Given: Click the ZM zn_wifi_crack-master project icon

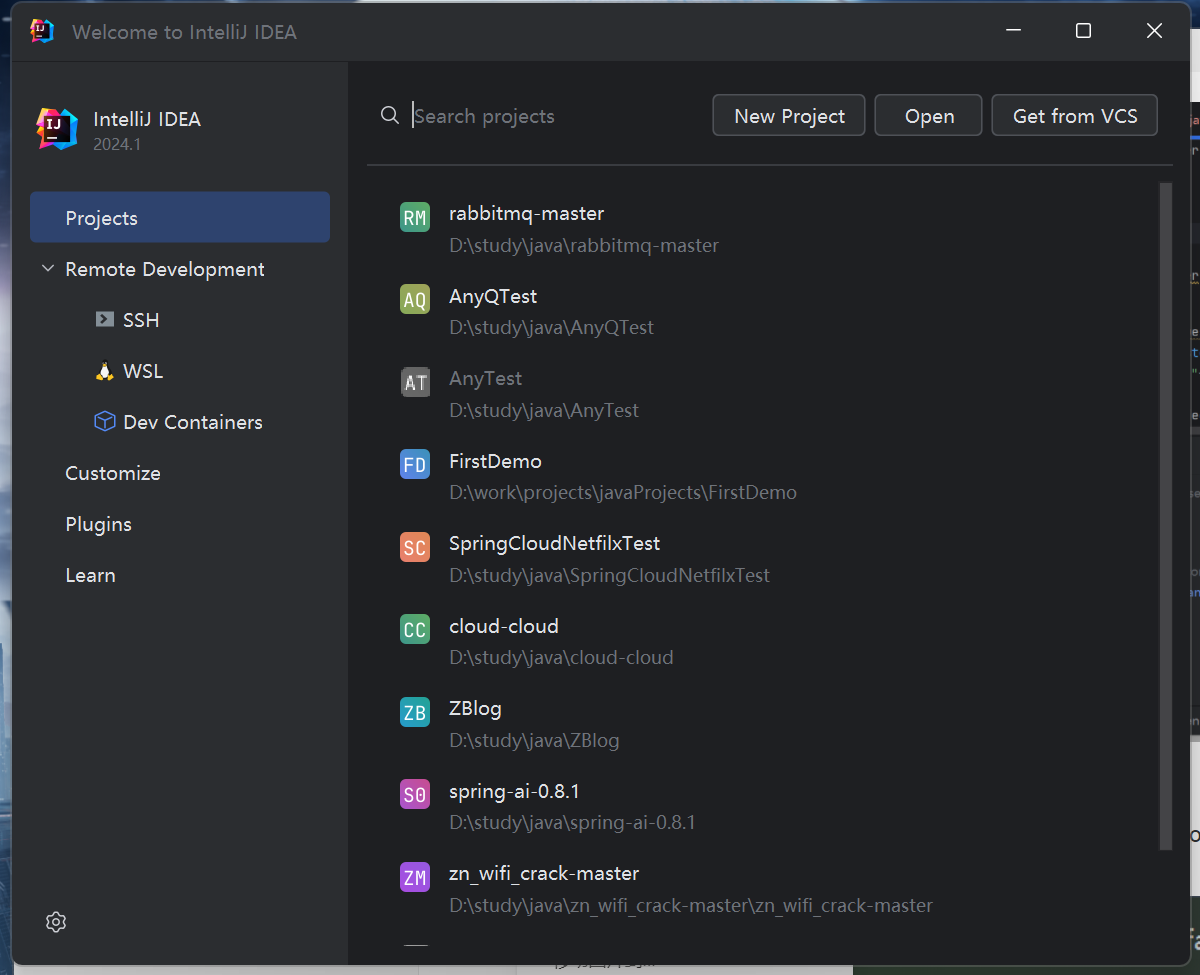Looking at the screenshot, I should (x=415, y=878).
